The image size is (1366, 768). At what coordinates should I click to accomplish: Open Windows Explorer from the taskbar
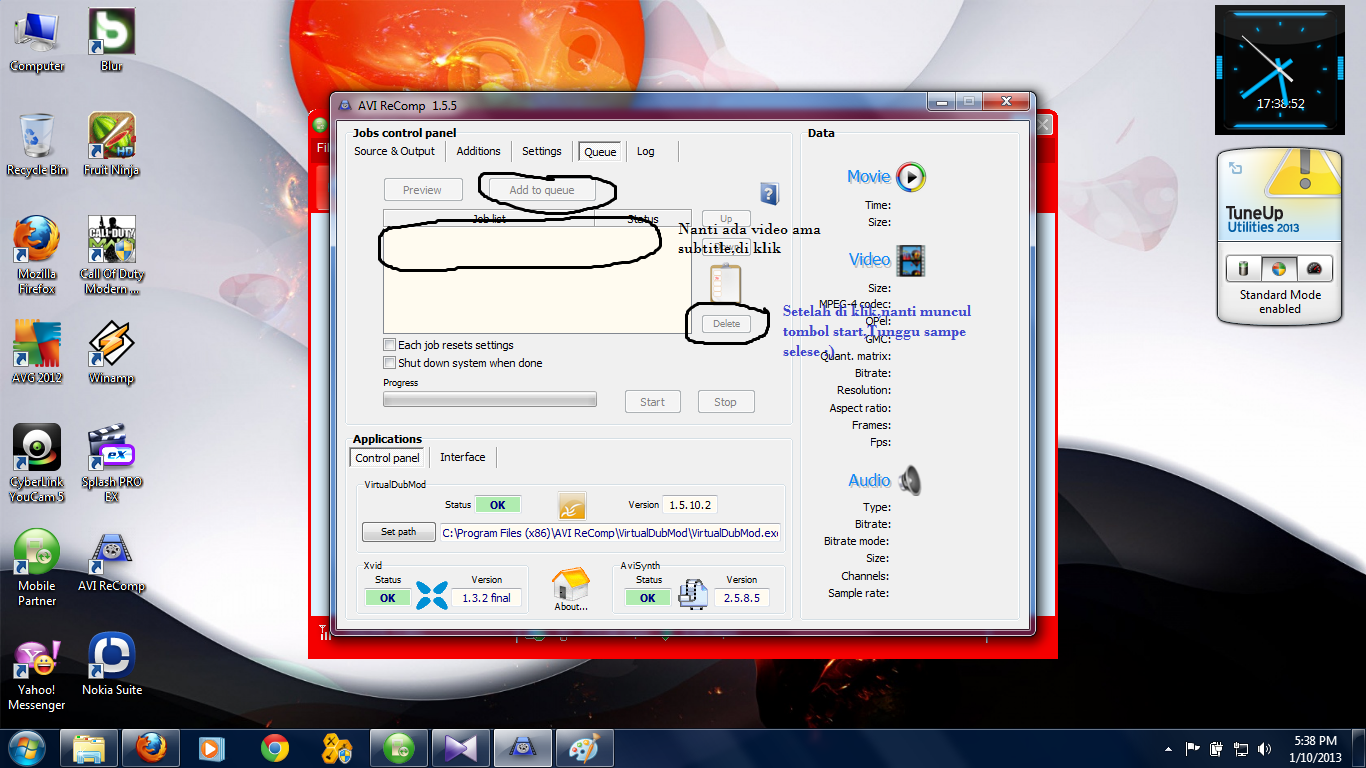coord(89,748)
